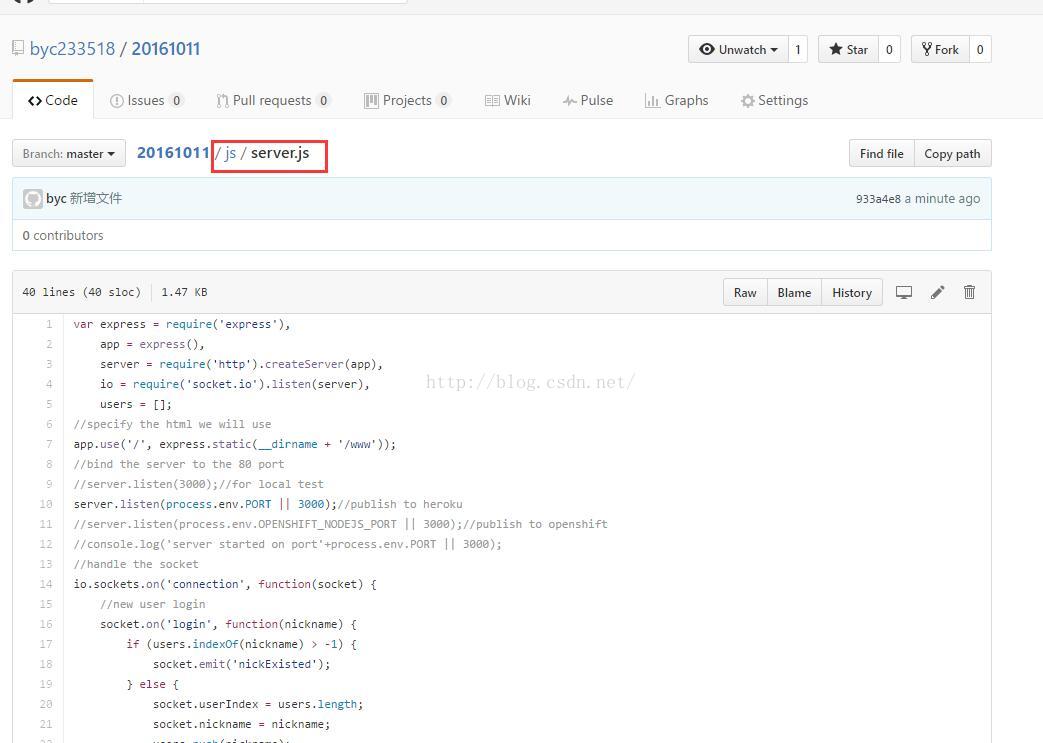Open the desktop view monitor icon
This screenshot has width=1043, height=743.
tap(903, 292)
